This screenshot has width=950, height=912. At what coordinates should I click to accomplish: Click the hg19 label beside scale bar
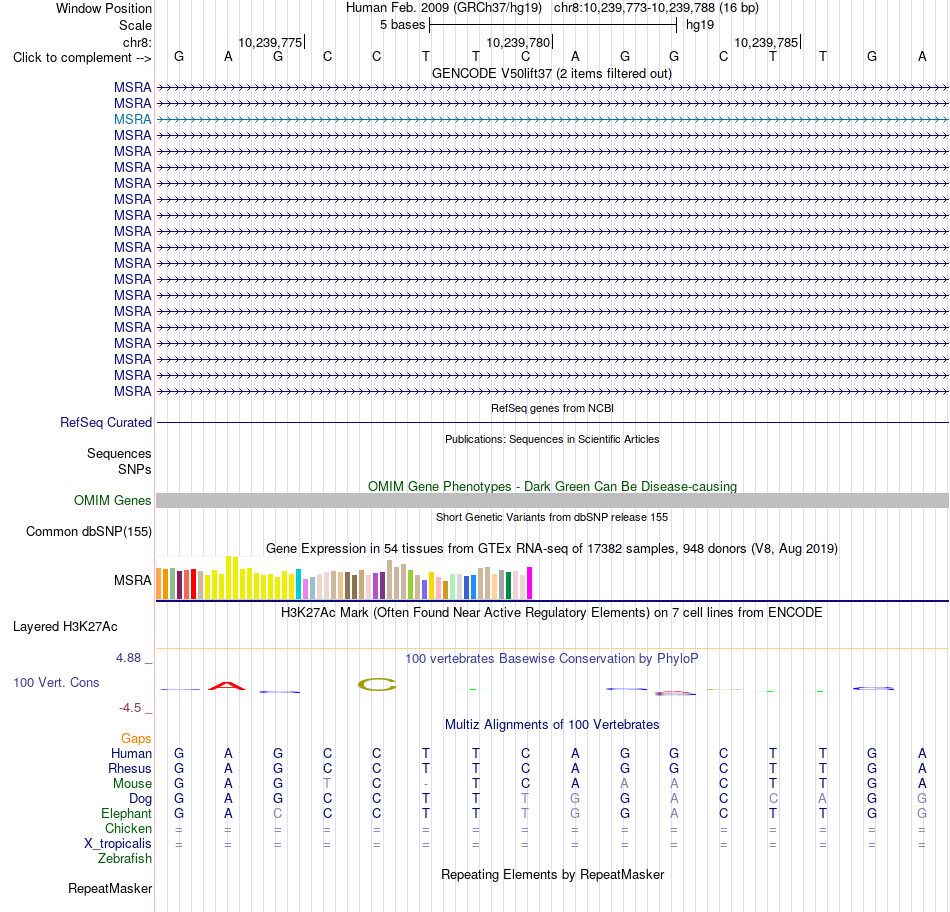[x=700, y=25]
